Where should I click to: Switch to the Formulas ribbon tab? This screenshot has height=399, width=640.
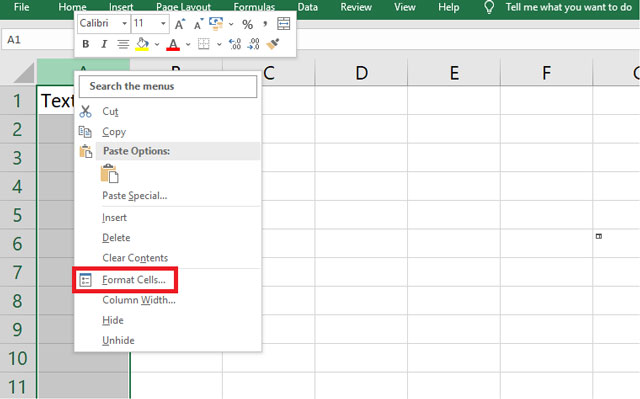(254, 7)
